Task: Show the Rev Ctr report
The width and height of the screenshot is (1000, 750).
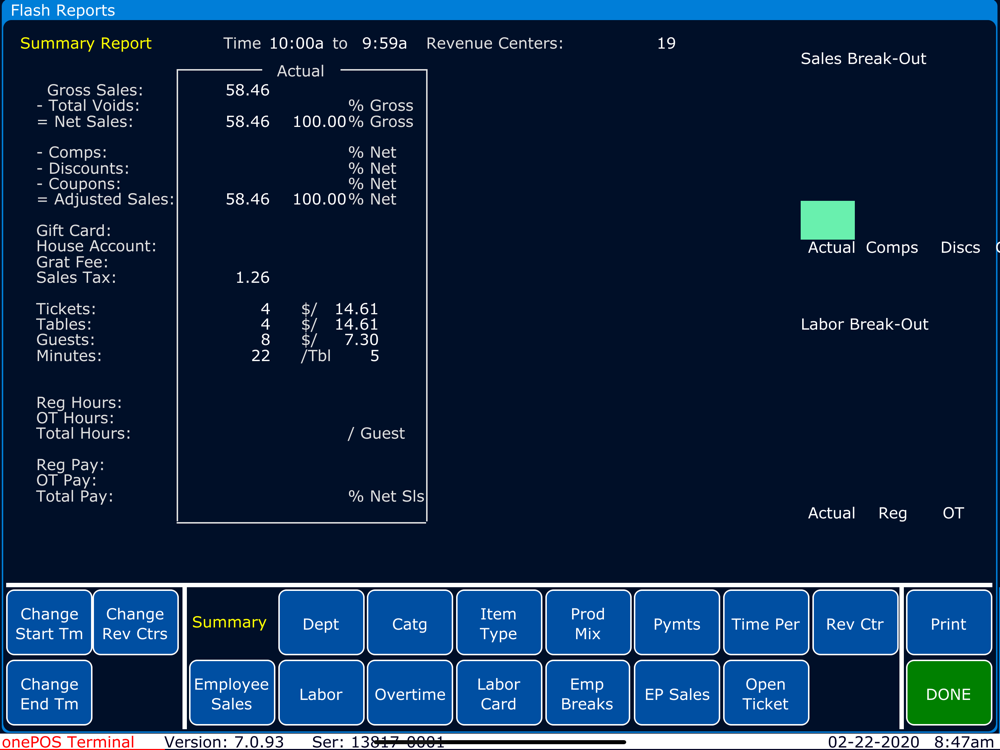Action: click(x=855, y=622)
